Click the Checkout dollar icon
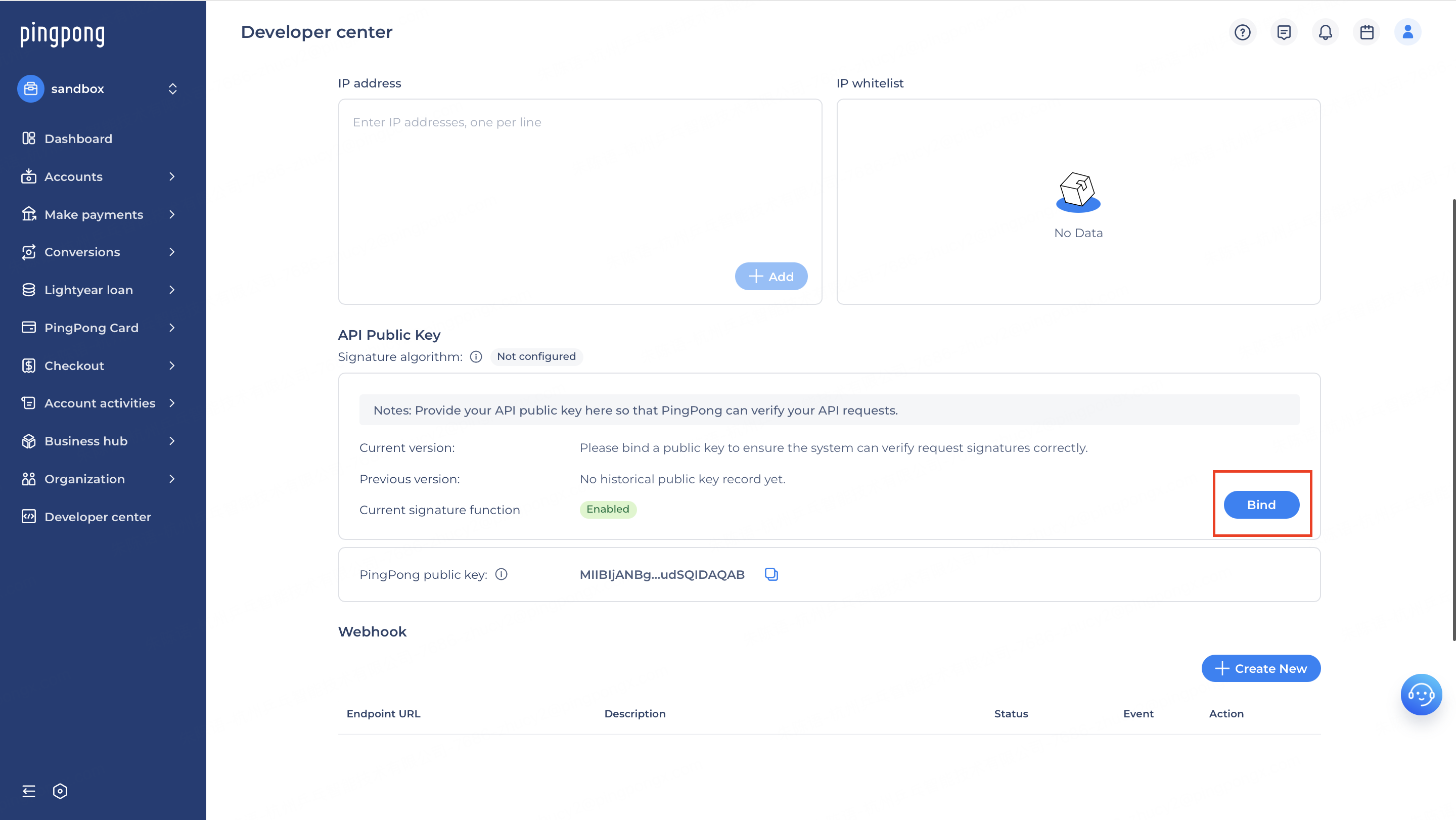 29,366
